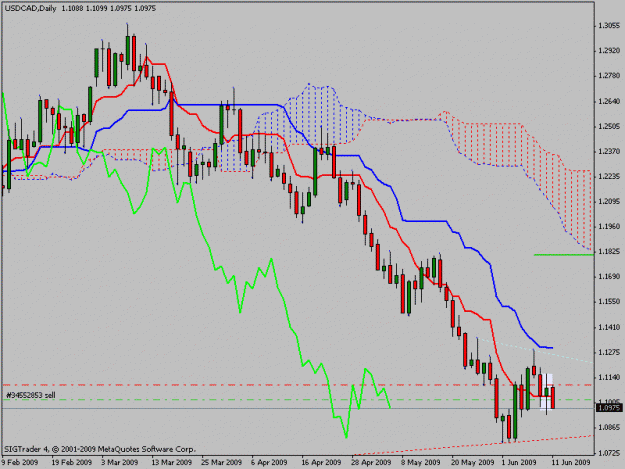Screen dimensions: 625x469
Task: Click the 1.1825 price axis label
Action: pyautogui.click(x=609, y=251)
